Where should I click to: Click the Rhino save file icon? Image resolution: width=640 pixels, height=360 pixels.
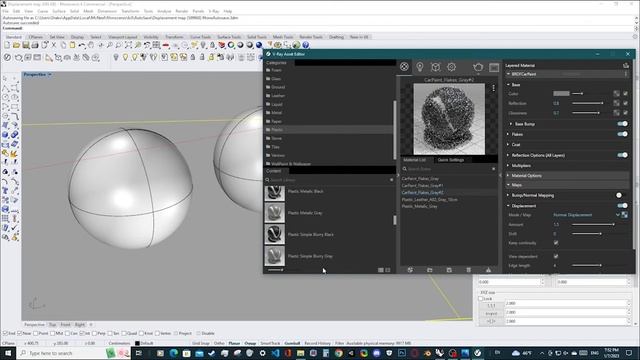pos(26,45)
